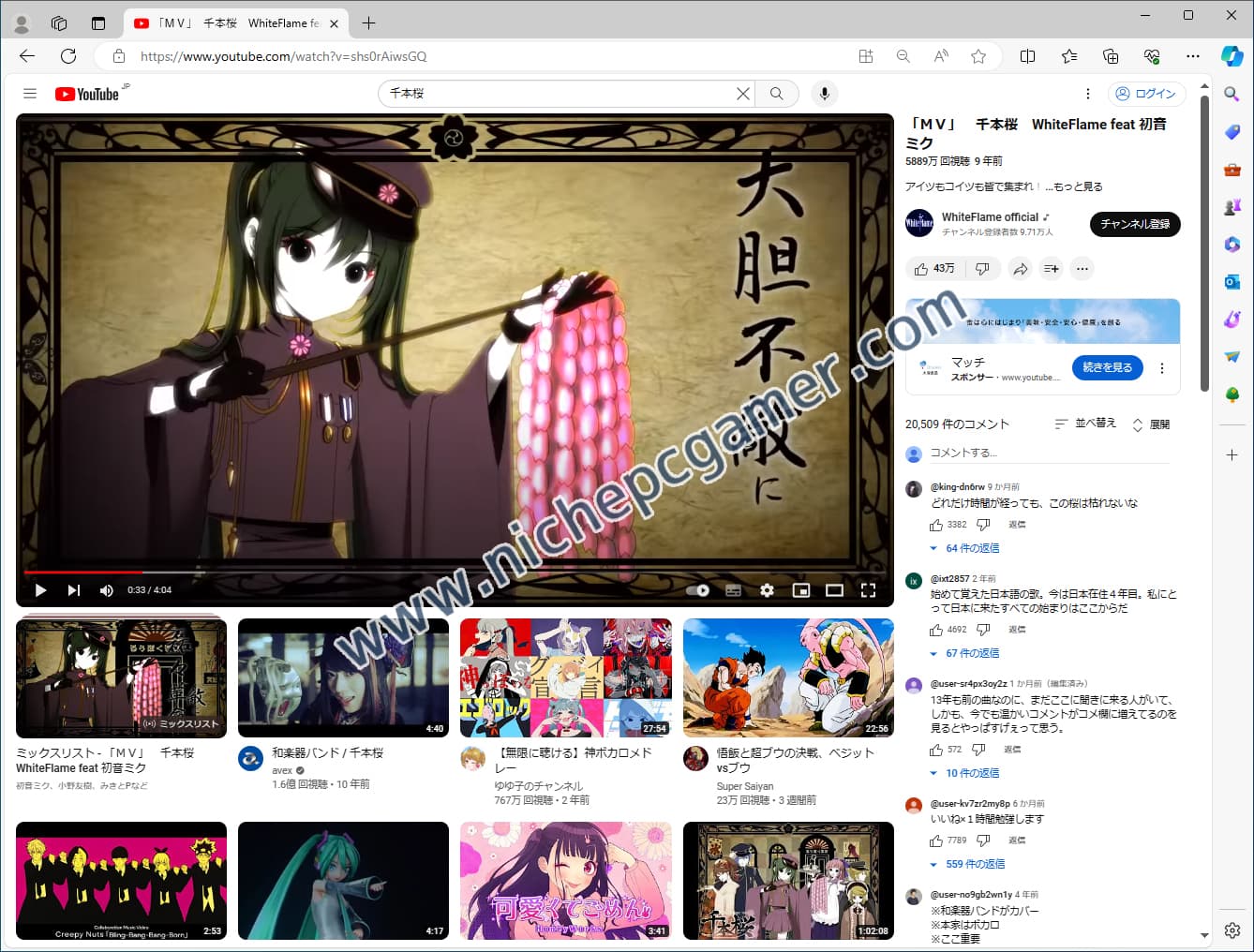Image resolution: width=1254 pixels, height=952 pixels.
Task: Expand description with もっと見る
Action: (1079, 186)
